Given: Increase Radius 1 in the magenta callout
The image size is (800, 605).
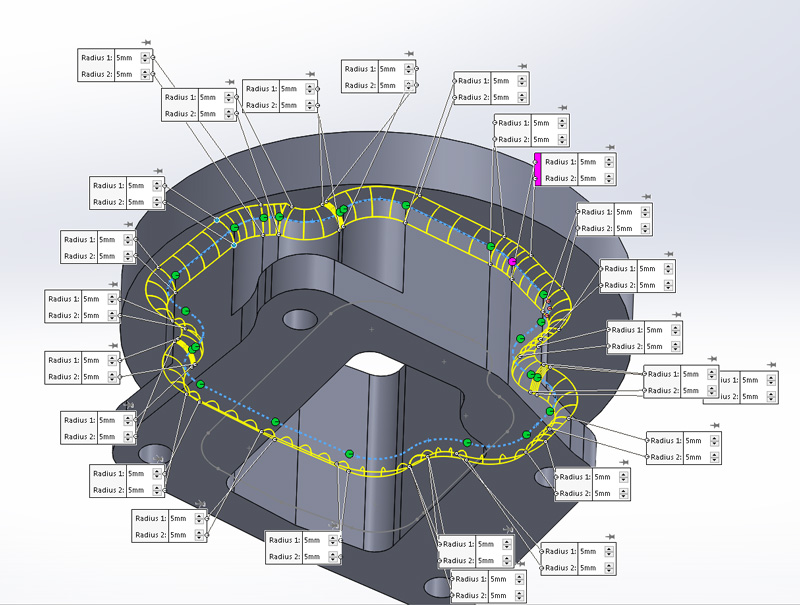Looking at the screenshot, I should (x=609, y=158).
